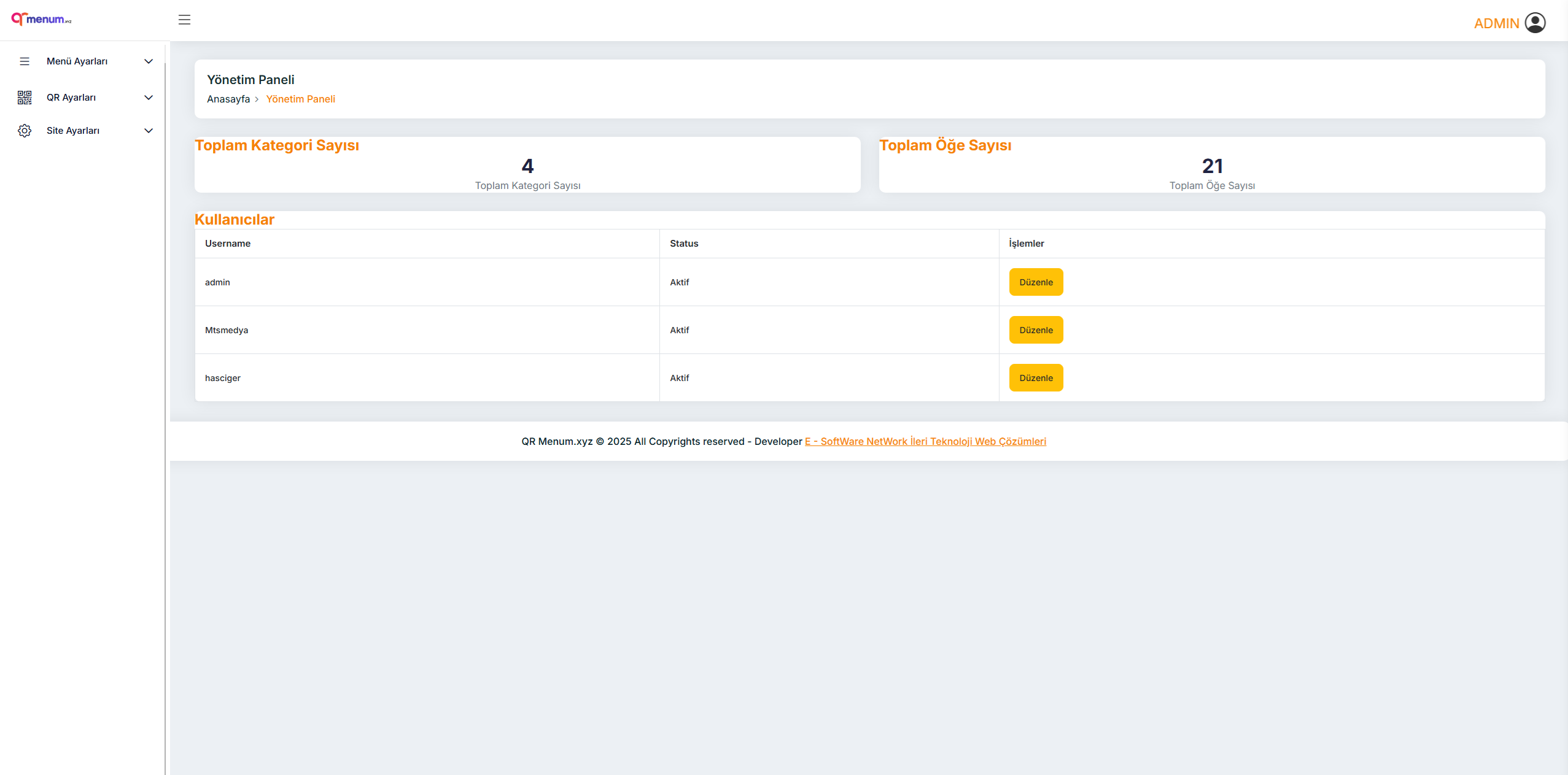Click the Toplam Öğe Sayısı card
1568x775 pixels.
click(x=1211, y=166)
